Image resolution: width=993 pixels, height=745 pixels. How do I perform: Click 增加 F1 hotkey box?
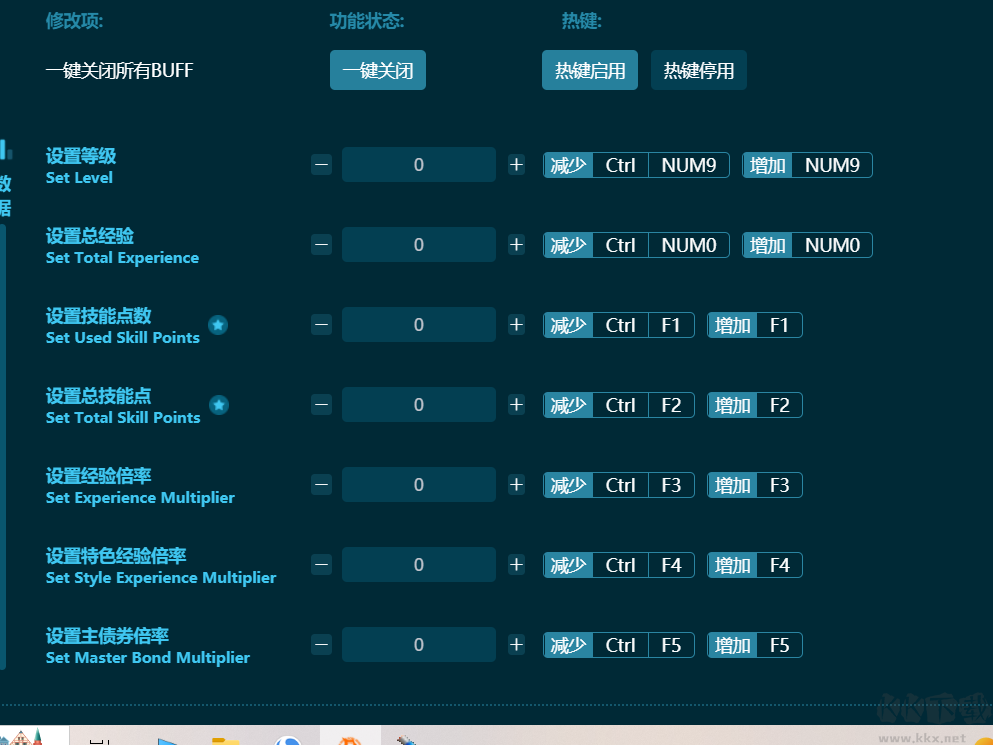pyautogui.click(x=755, y=325)
